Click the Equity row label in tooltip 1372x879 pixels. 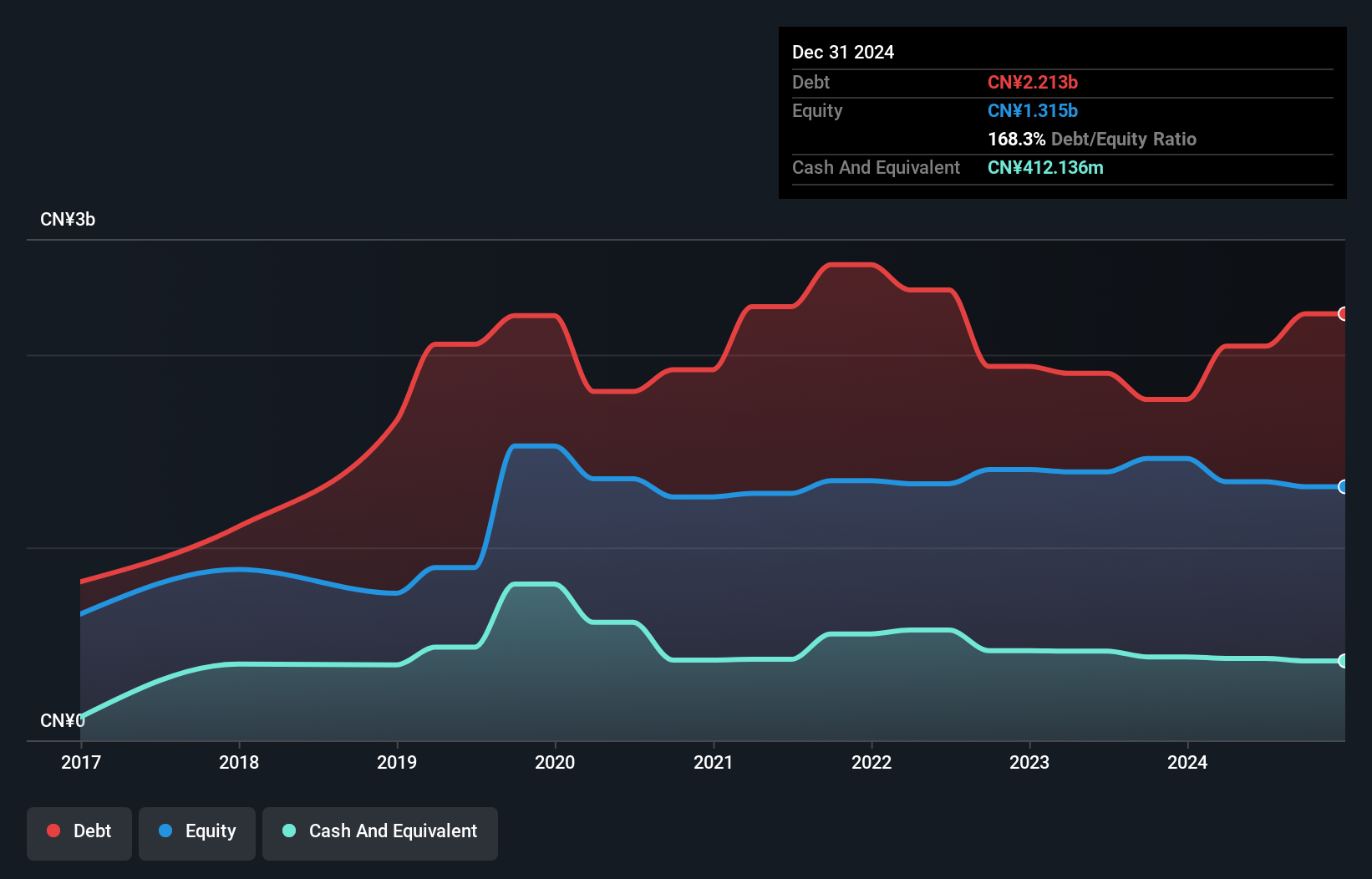point(817,111)
